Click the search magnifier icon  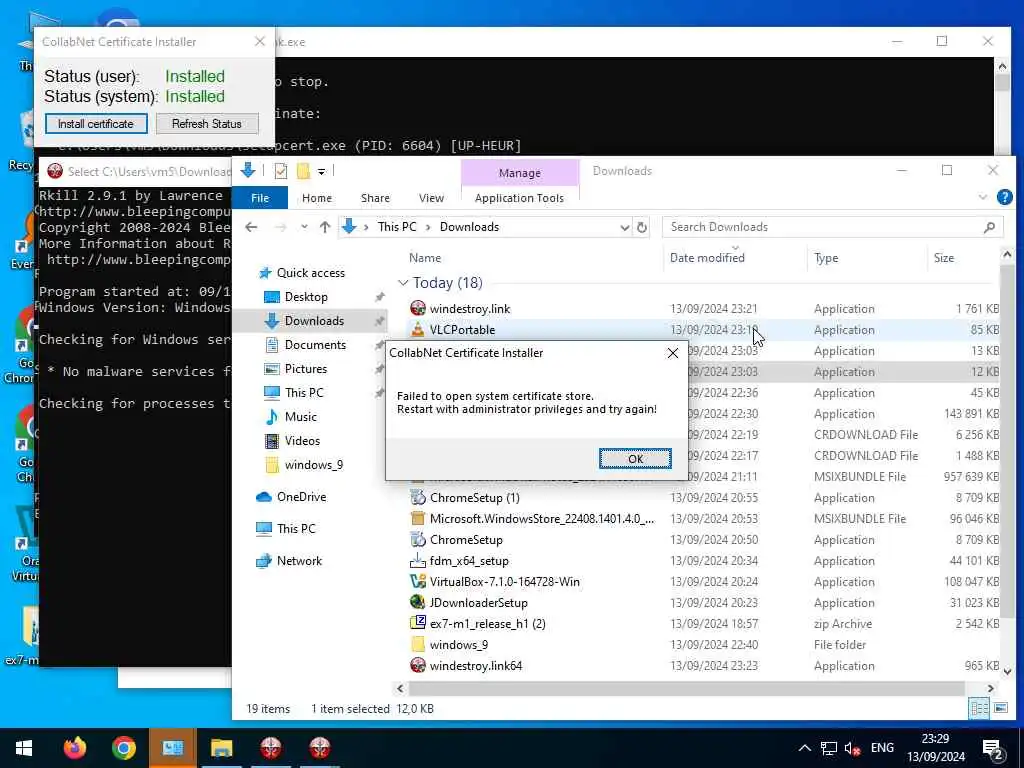[989, 227]
